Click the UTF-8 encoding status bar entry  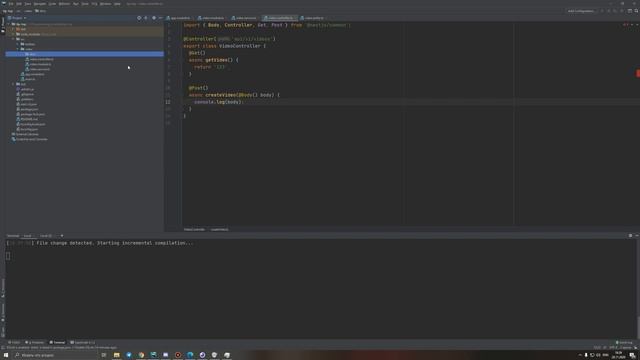[613, 347]
